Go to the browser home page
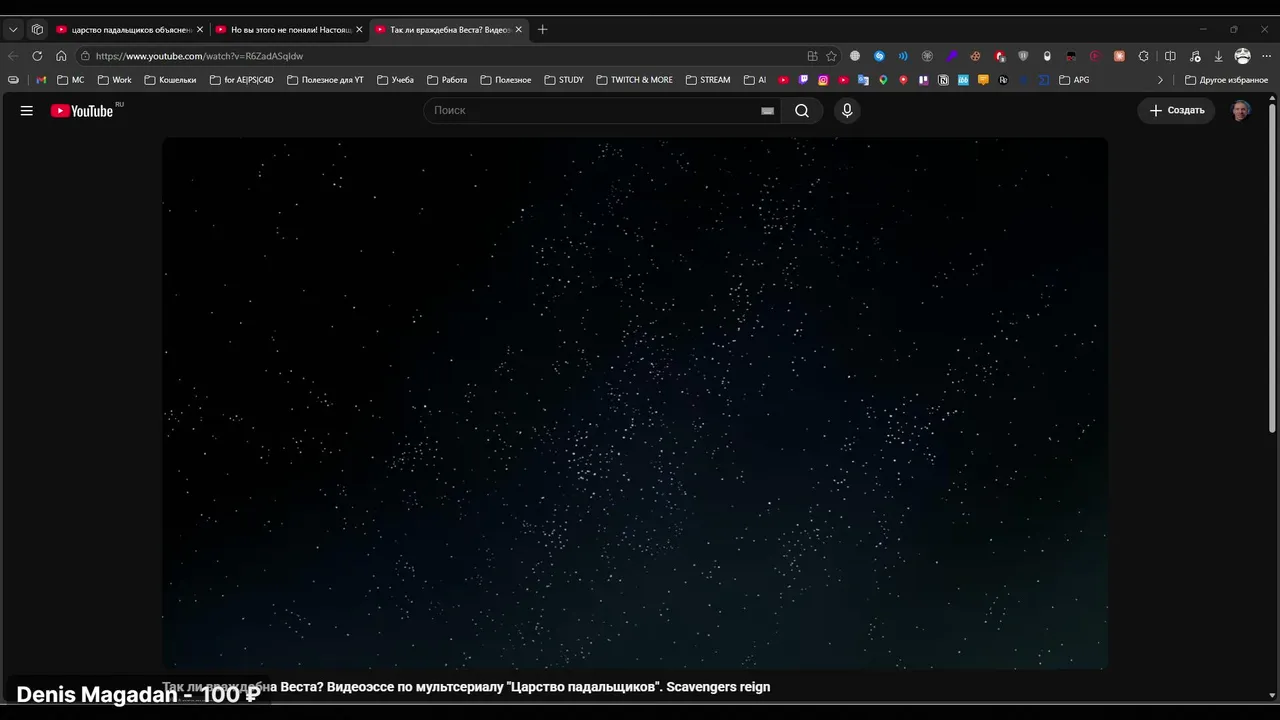This screenshot has width=1280, height=720. click(61, 56)
